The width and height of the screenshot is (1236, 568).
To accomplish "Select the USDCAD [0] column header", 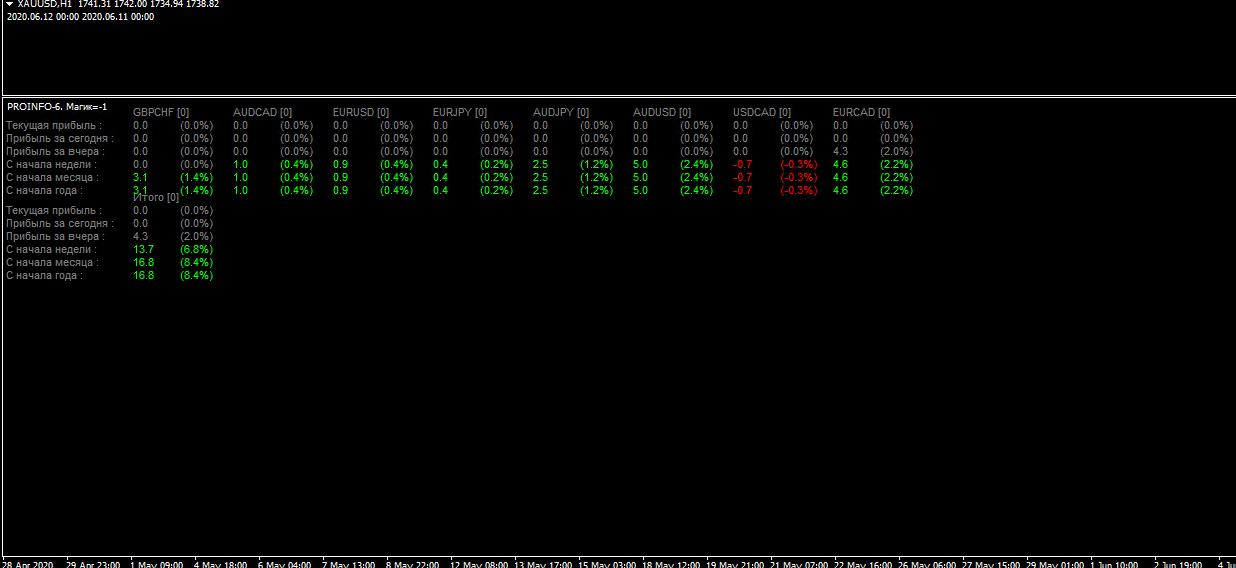I will 762,113.
